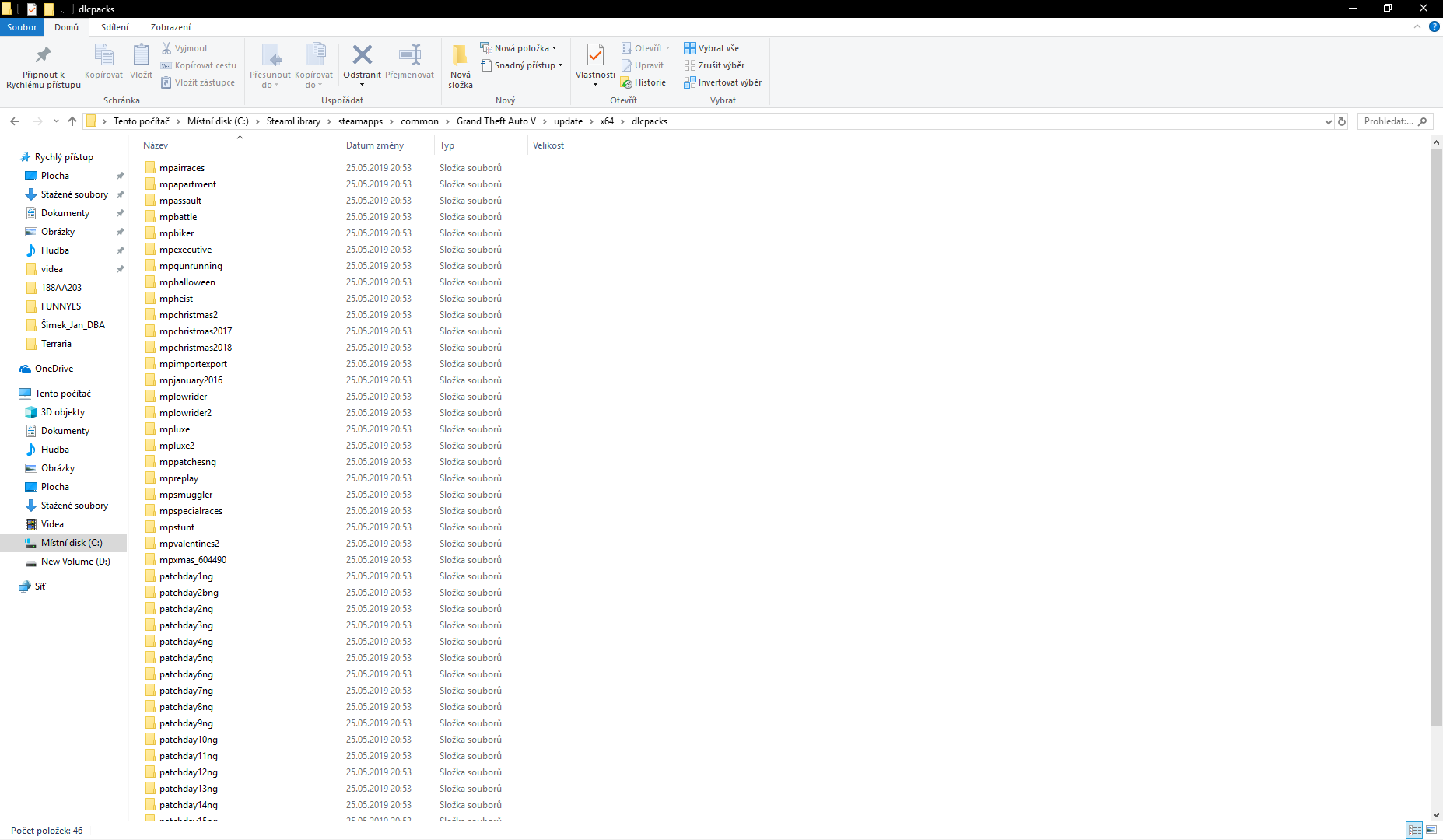Open the Help question mark icon
The image size is (1443, 840).
(1434, 26)
